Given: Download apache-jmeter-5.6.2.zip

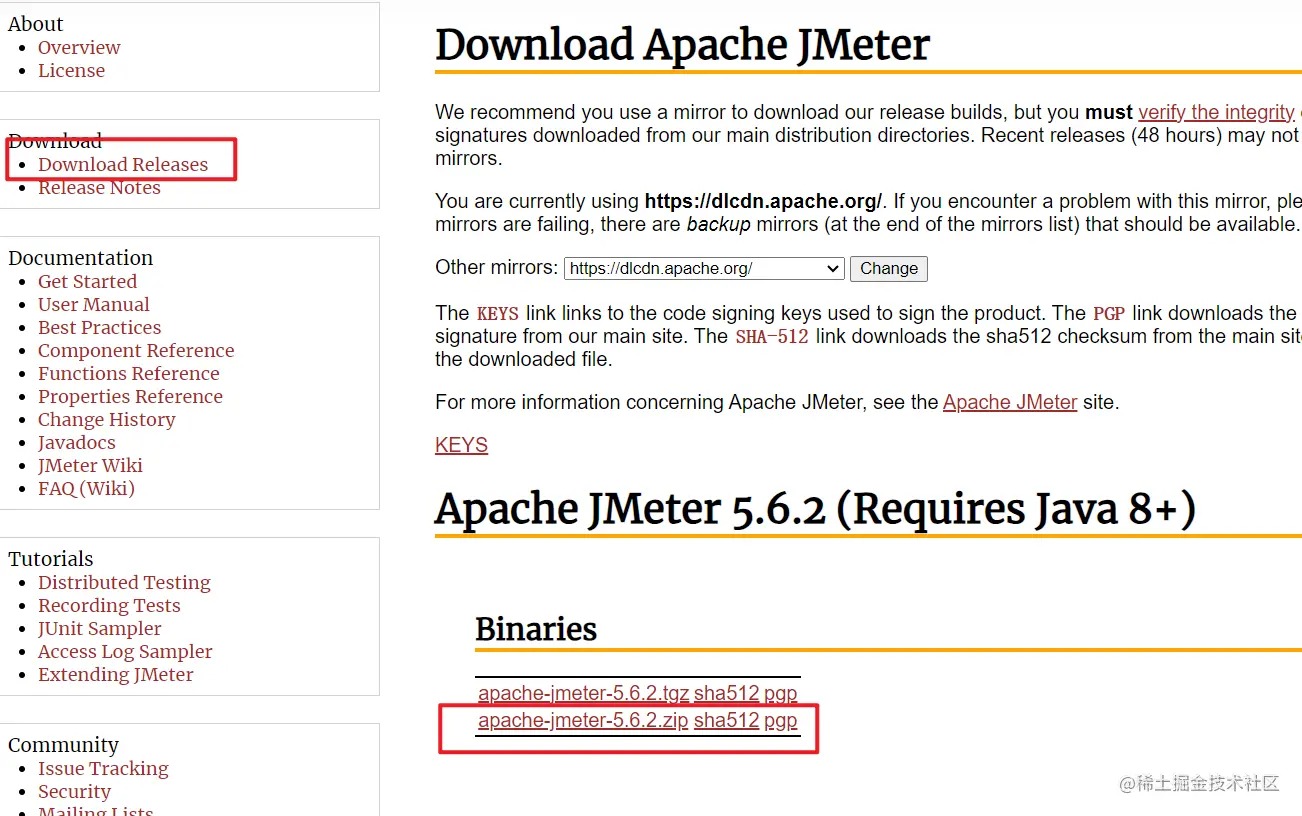Looking at the screenshot, I should 583,721.
